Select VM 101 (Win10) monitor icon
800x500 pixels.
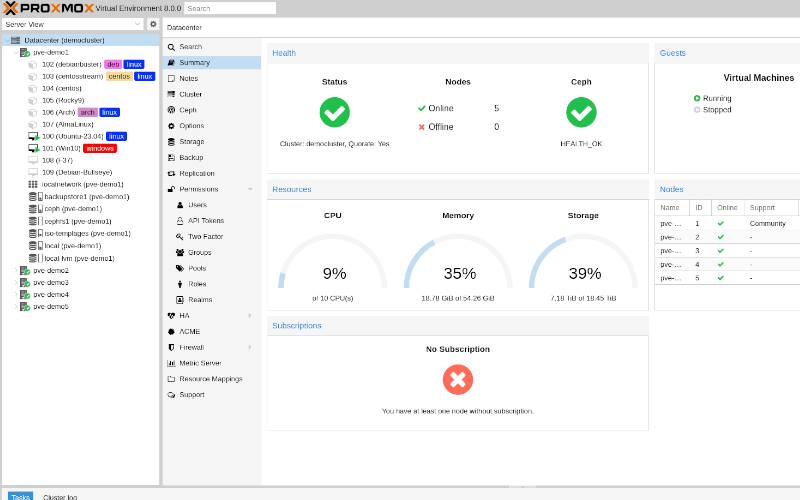click(33, 148)
